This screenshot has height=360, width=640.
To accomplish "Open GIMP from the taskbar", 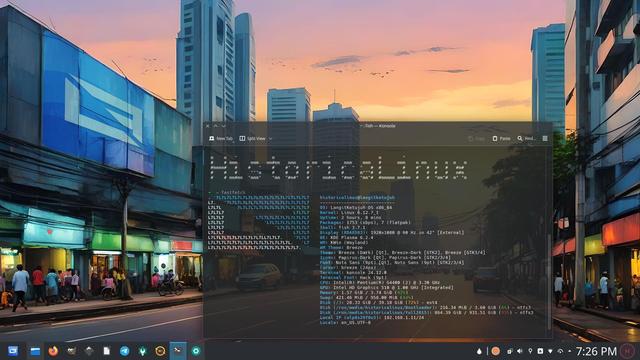I will coord(71,351).
